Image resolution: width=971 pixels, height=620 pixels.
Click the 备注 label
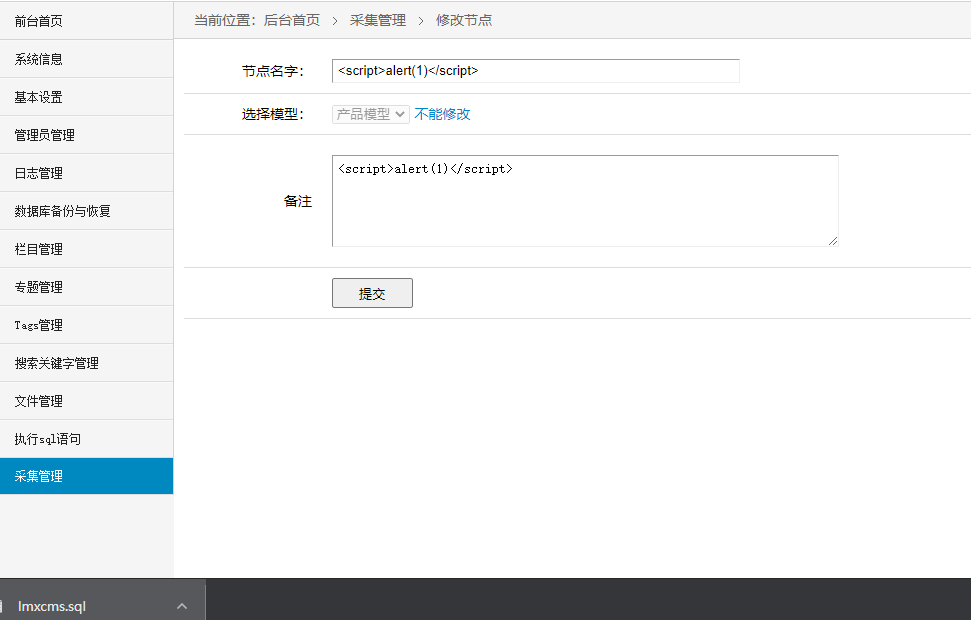[298, 201]
